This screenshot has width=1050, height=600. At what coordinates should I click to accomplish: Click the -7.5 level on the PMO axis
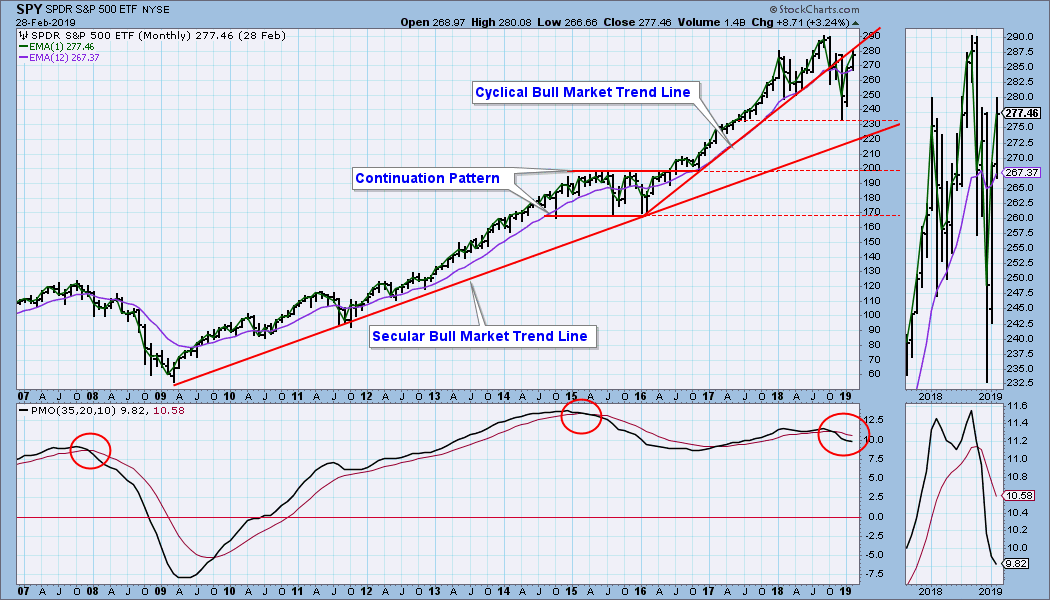(875, 574)
